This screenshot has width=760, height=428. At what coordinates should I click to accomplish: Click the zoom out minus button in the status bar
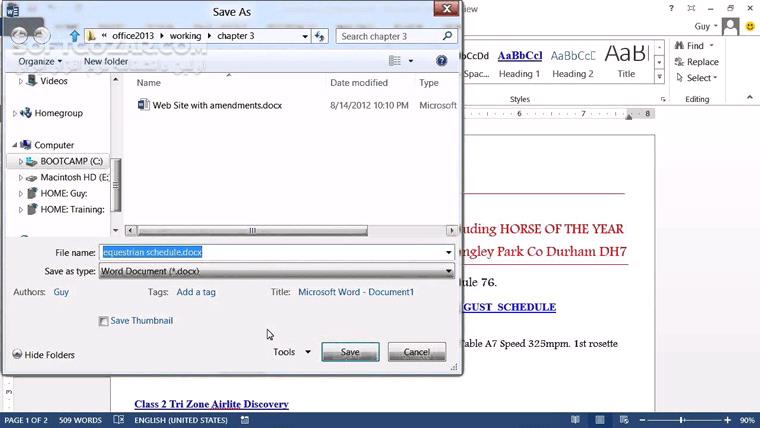(x=643, y=420)
